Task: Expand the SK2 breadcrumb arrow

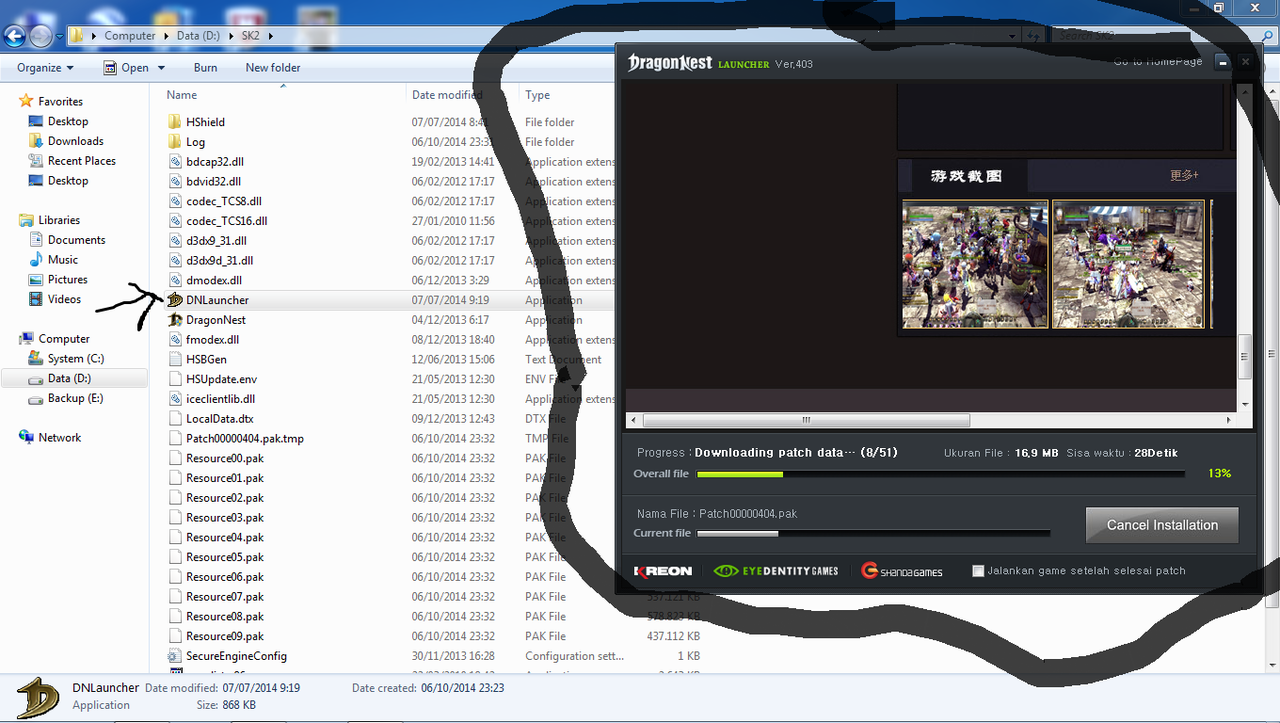Action: (270, 36)
